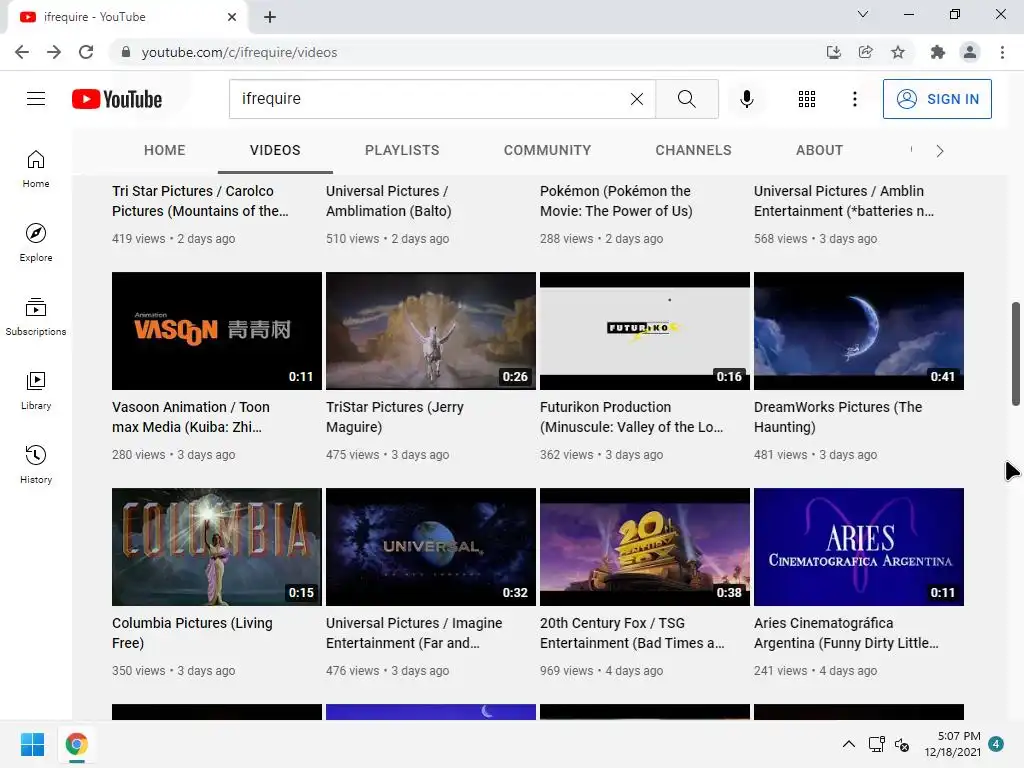Open tab search dropdown arrow
The image size is (1024, 768).
863,14
